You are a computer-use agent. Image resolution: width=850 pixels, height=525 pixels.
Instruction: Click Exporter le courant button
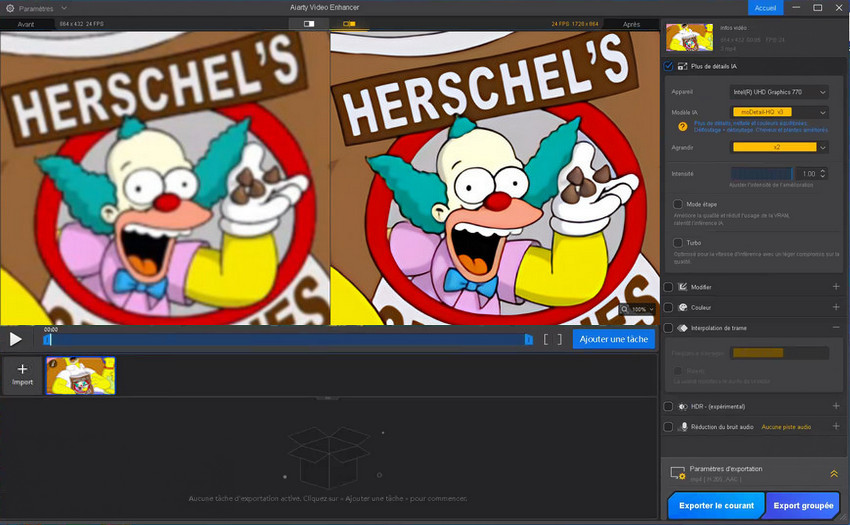click(x=716, y=505)
